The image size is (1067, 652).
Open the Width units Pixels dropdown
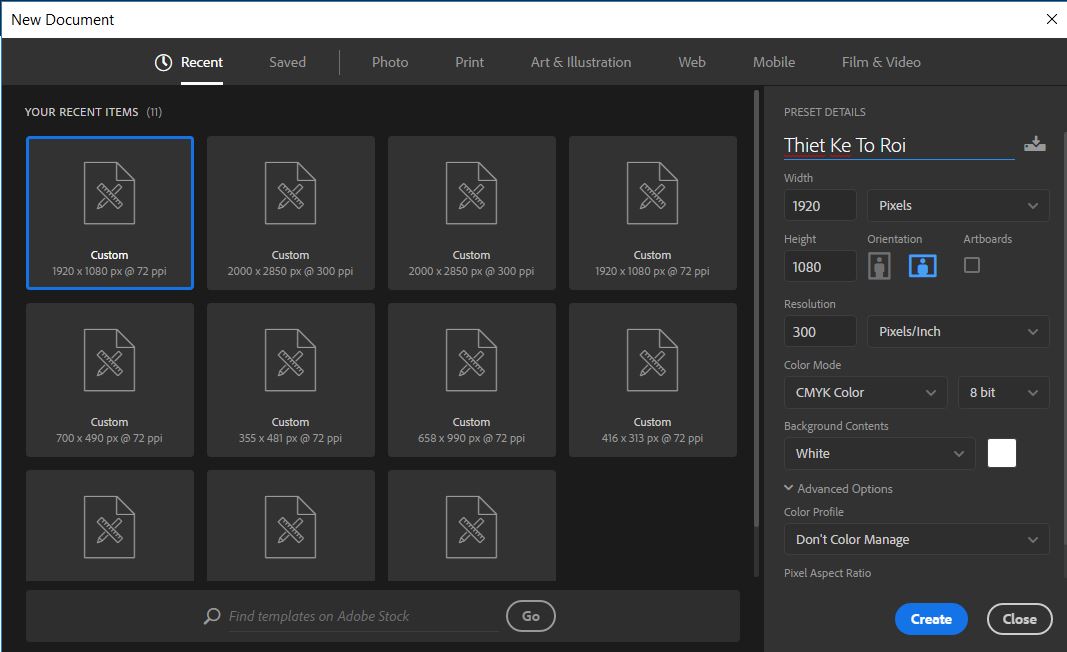click(956, 205)
